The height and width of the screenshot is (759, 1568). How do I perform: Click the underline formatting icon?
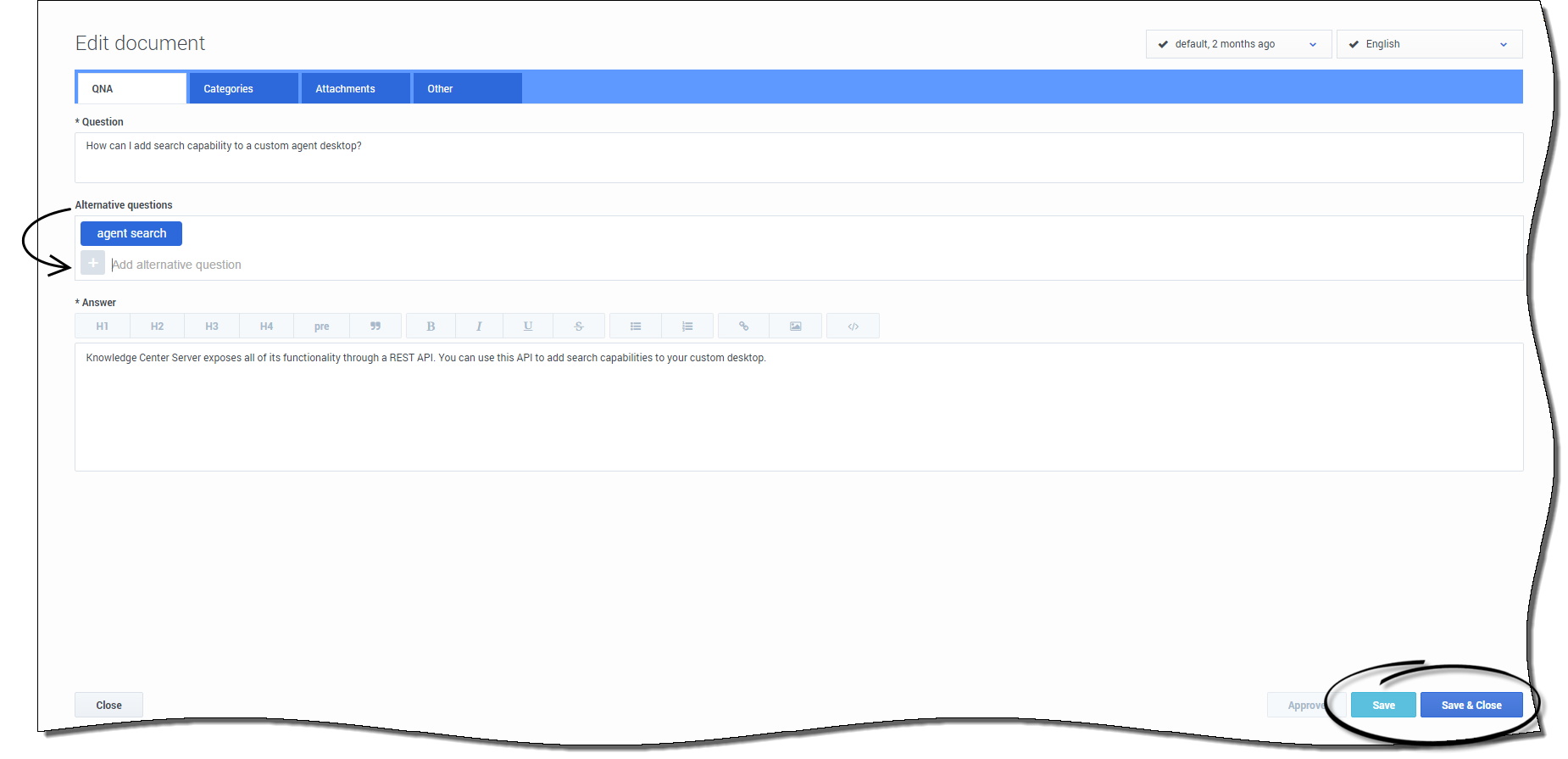(527, 326)
